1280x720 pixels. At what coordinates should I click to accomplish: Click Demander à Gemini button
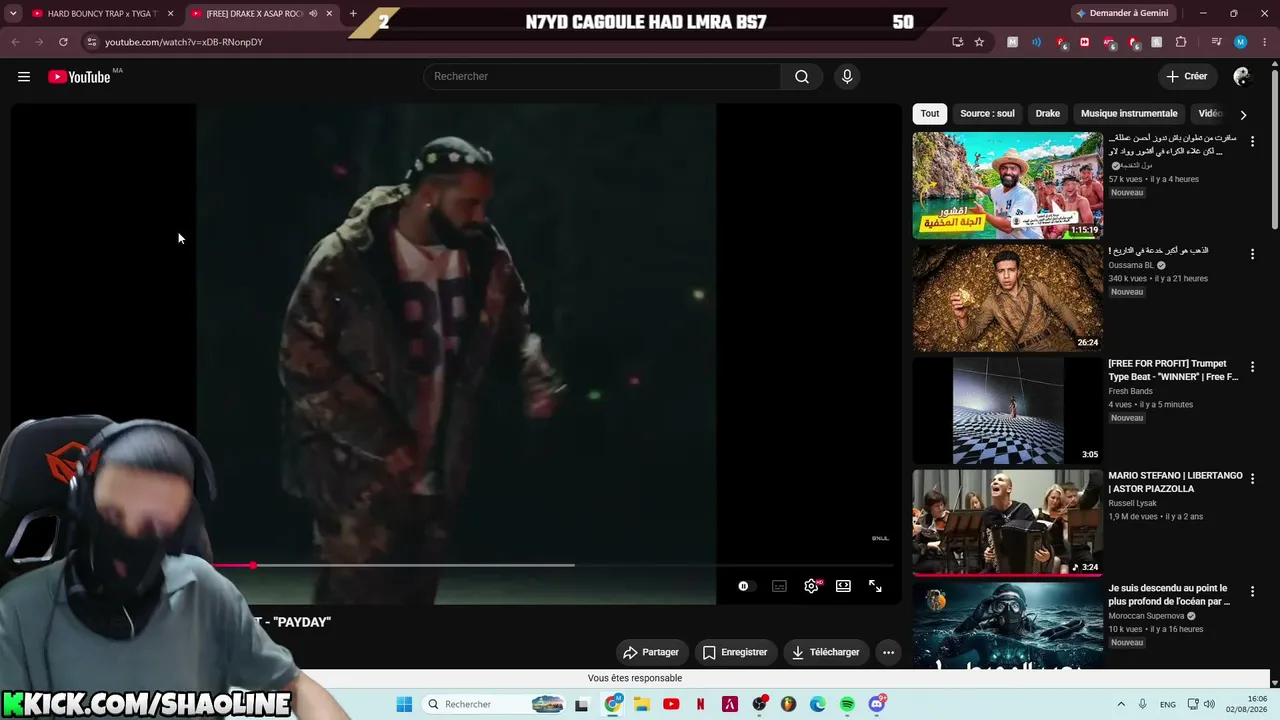tap(1121, 13)
